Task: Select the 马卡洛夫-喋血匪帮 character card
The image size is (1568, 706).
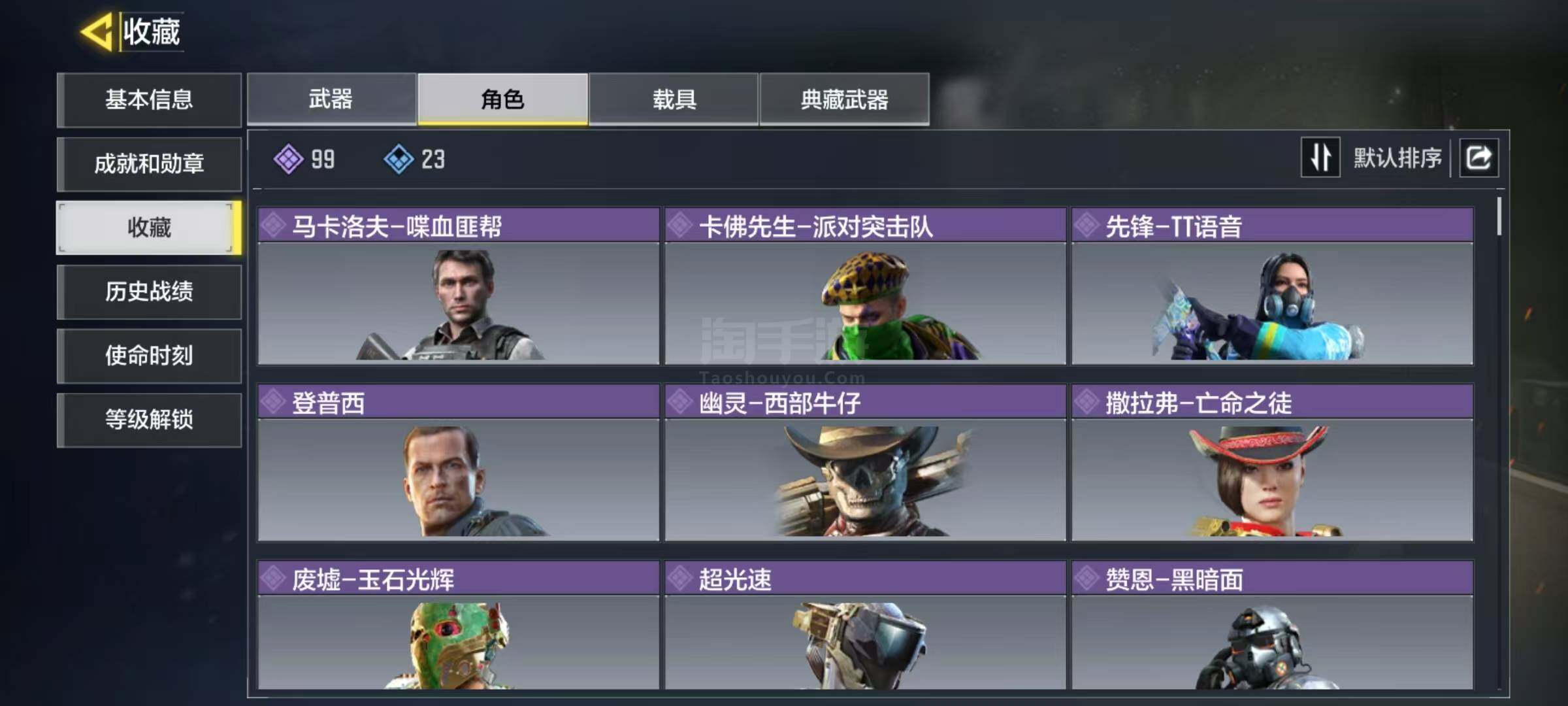Action: click(459, 286)
